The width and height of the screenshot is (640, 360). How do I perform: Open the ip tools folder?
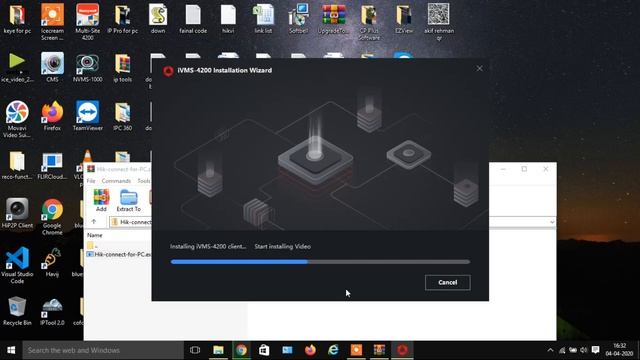tap(122, 67)
